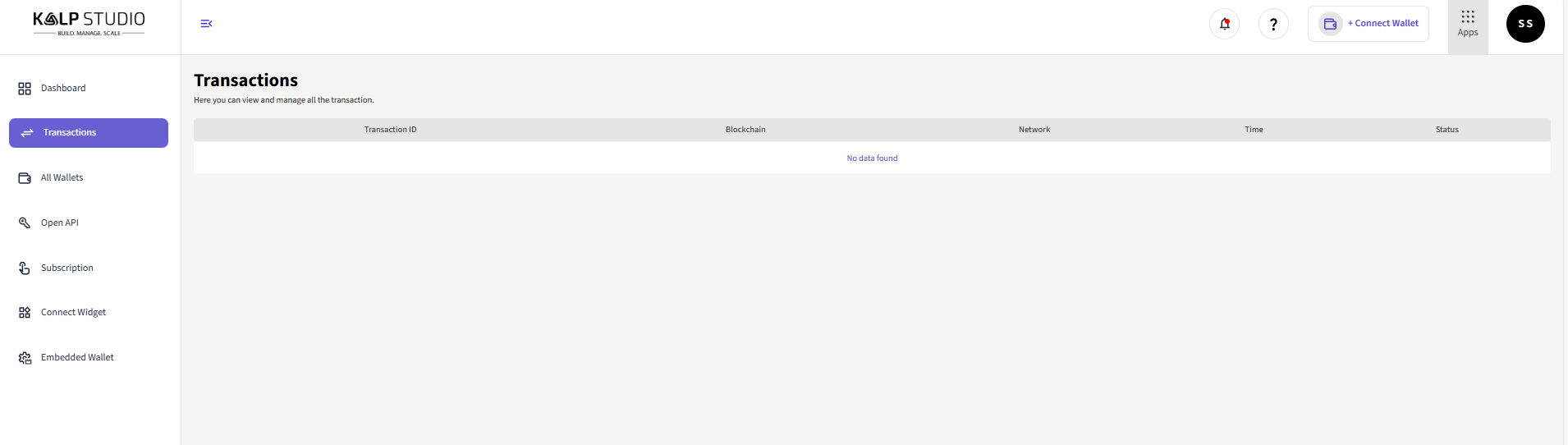The image size is (1568, 445).
Task: Open the Embedded Wallet page label
Action: [x=77, y=358]
